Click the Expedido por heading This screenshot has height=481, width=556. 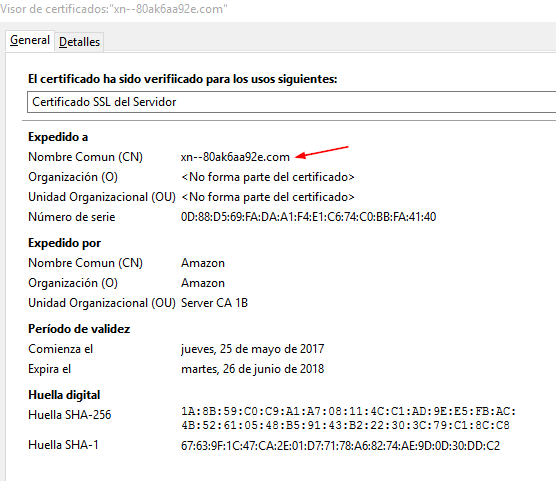coord(65,243)
